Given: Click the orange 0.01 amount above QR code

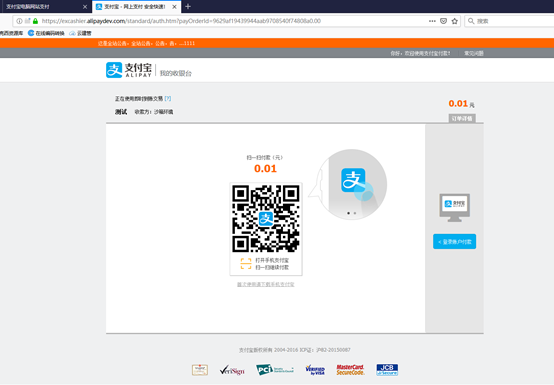Looking at the screenshot, I should point(265,168).
